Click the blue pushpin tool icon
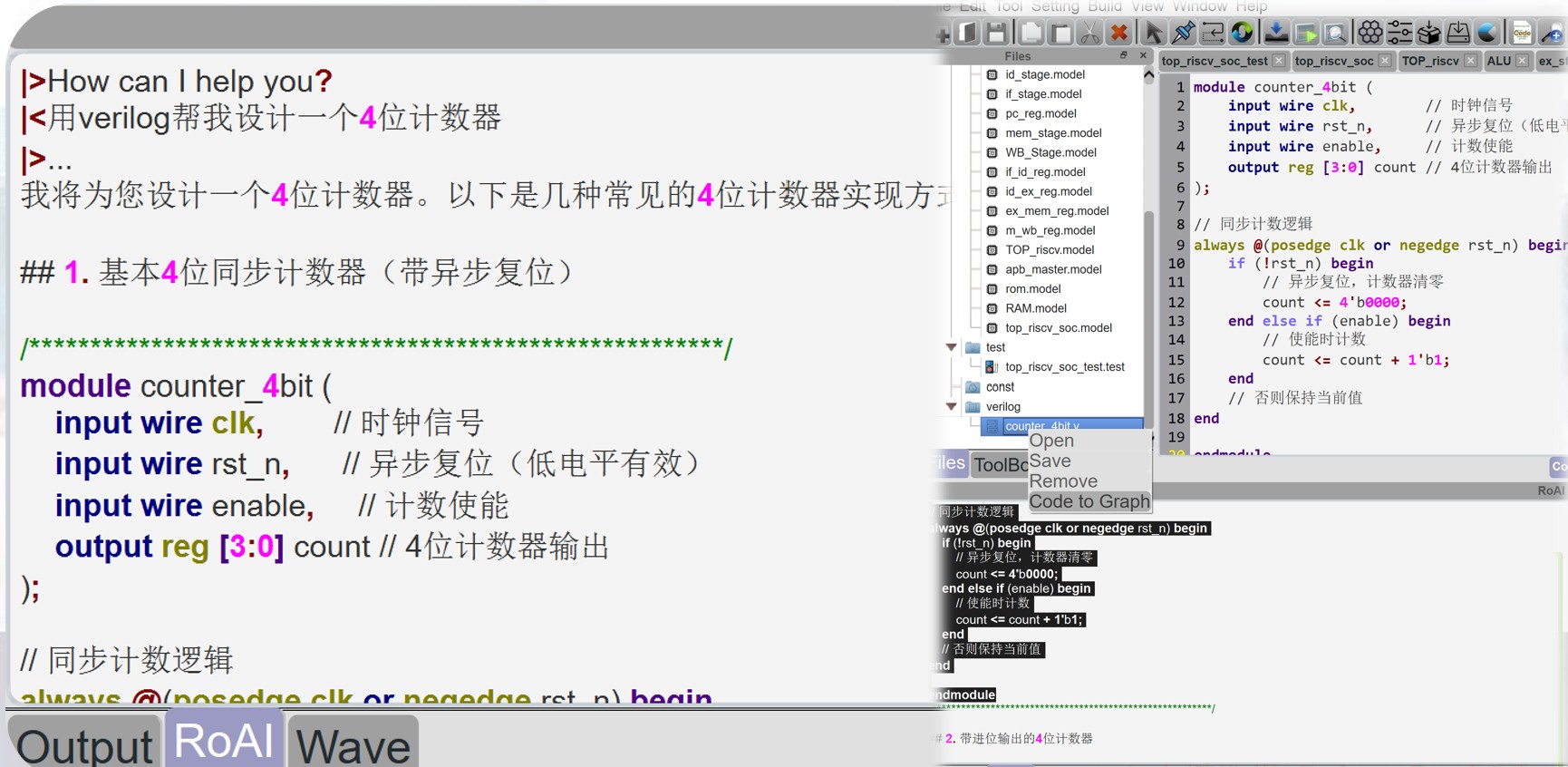The image size is (1568, 767). 1183,34
